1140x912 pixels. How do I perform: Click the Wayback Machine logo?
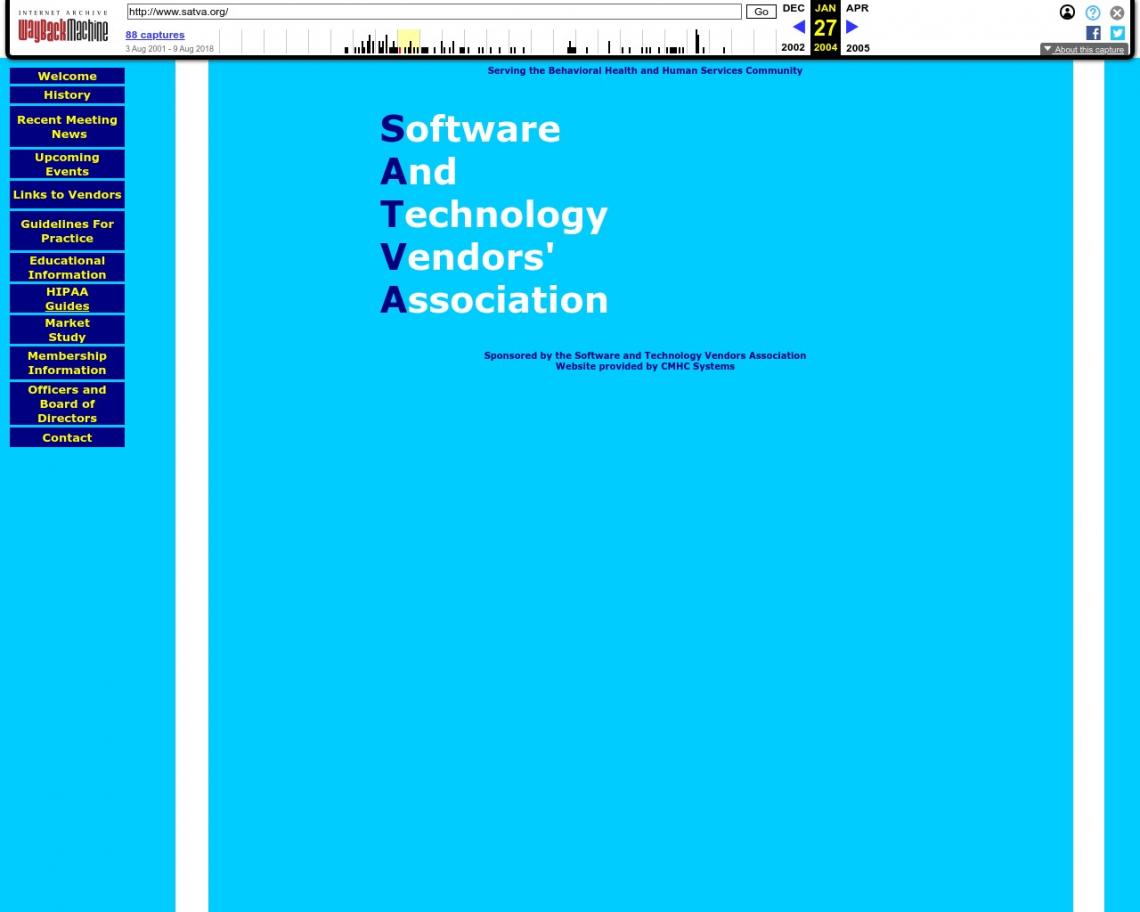point(63,26)
